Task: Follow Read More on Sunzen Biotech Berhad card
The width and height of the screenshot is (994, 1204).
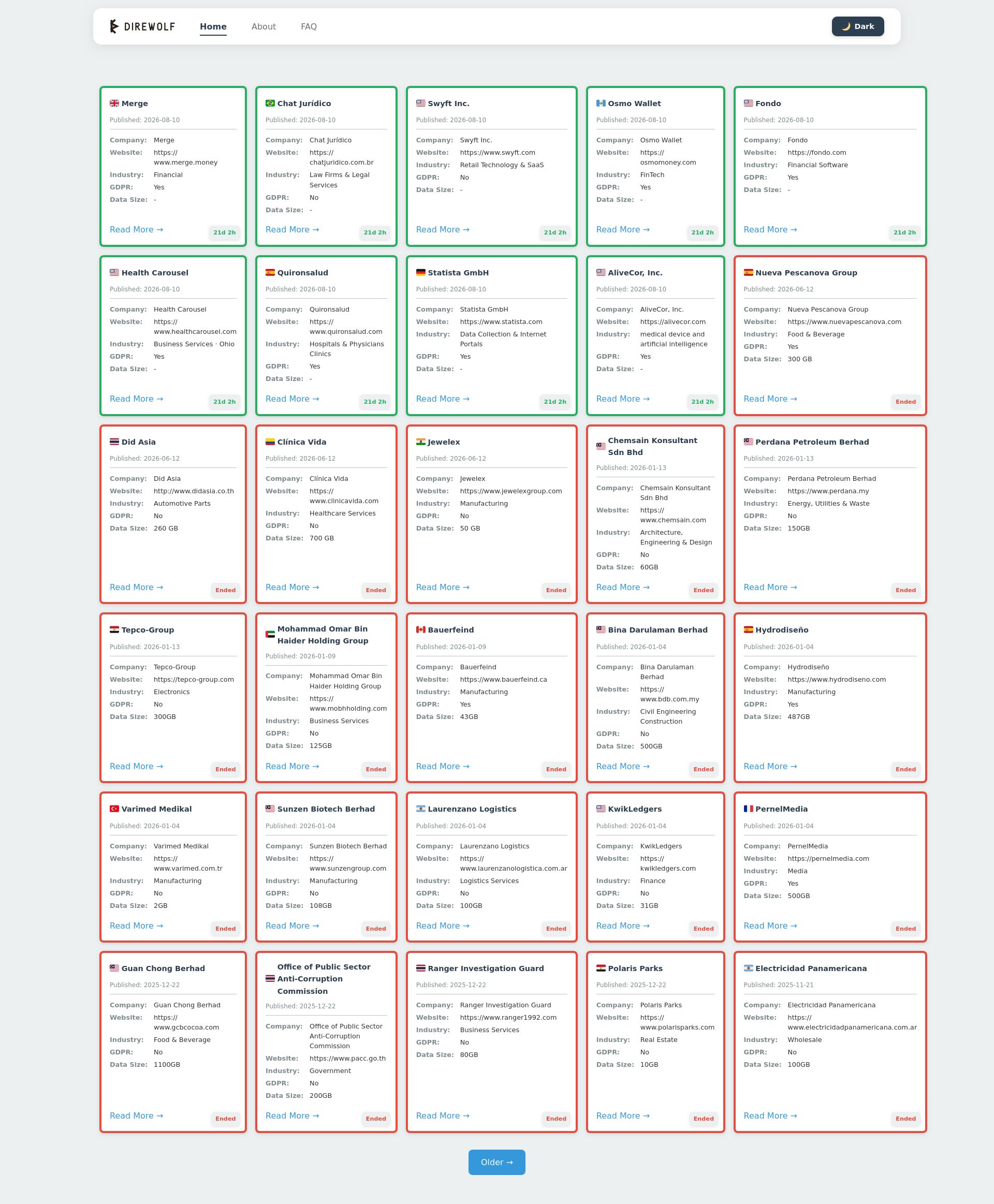Action: coord(292,926)
